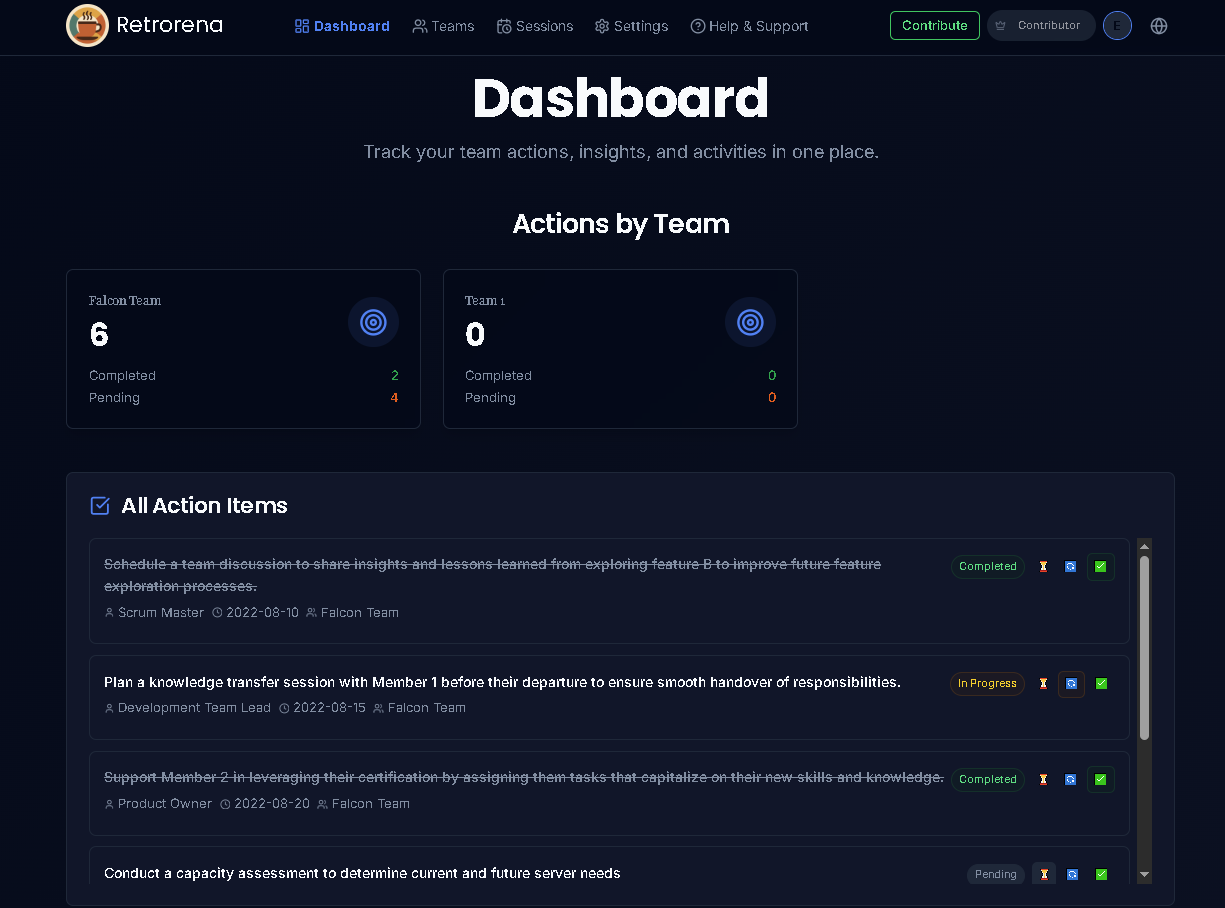Click the checkbox icon beside All Action Items
This screenshot has height=908, width=1225.
(x=100, y=506)
